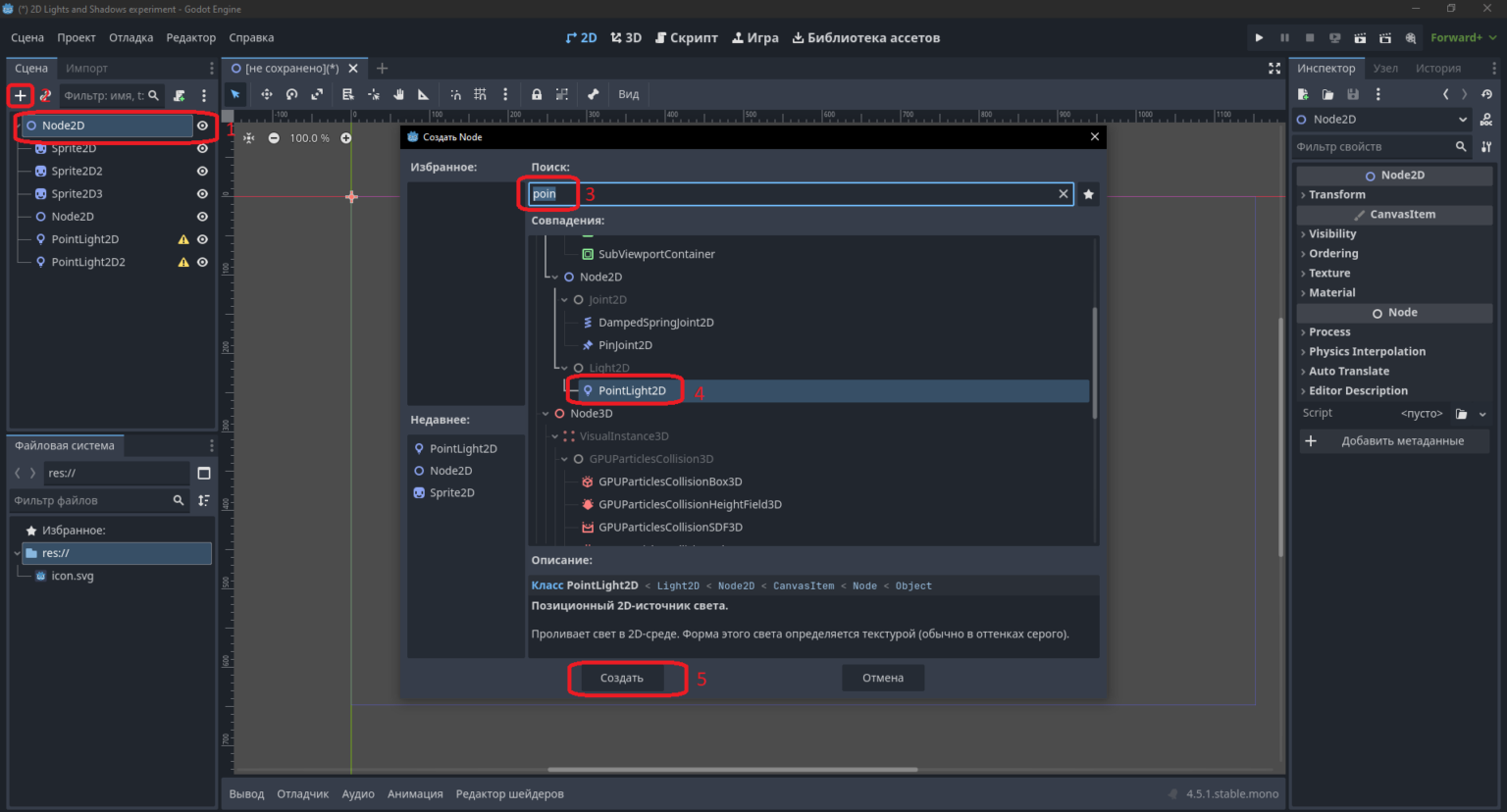This screenshot has height=812, width=1507.
Task: Activate the Move mode tool
Action: coord(266,94)
